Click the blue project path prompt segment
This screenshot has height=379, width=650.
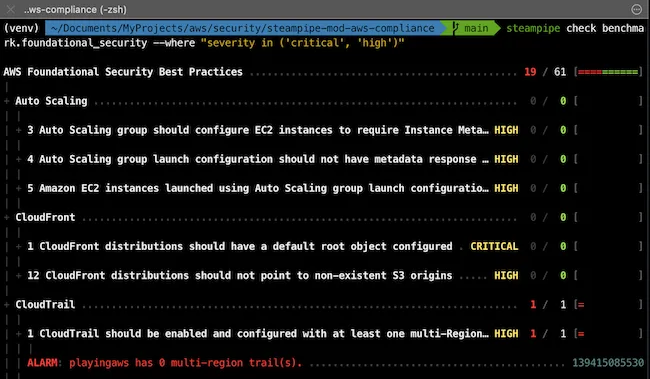(x=243, y=28)
